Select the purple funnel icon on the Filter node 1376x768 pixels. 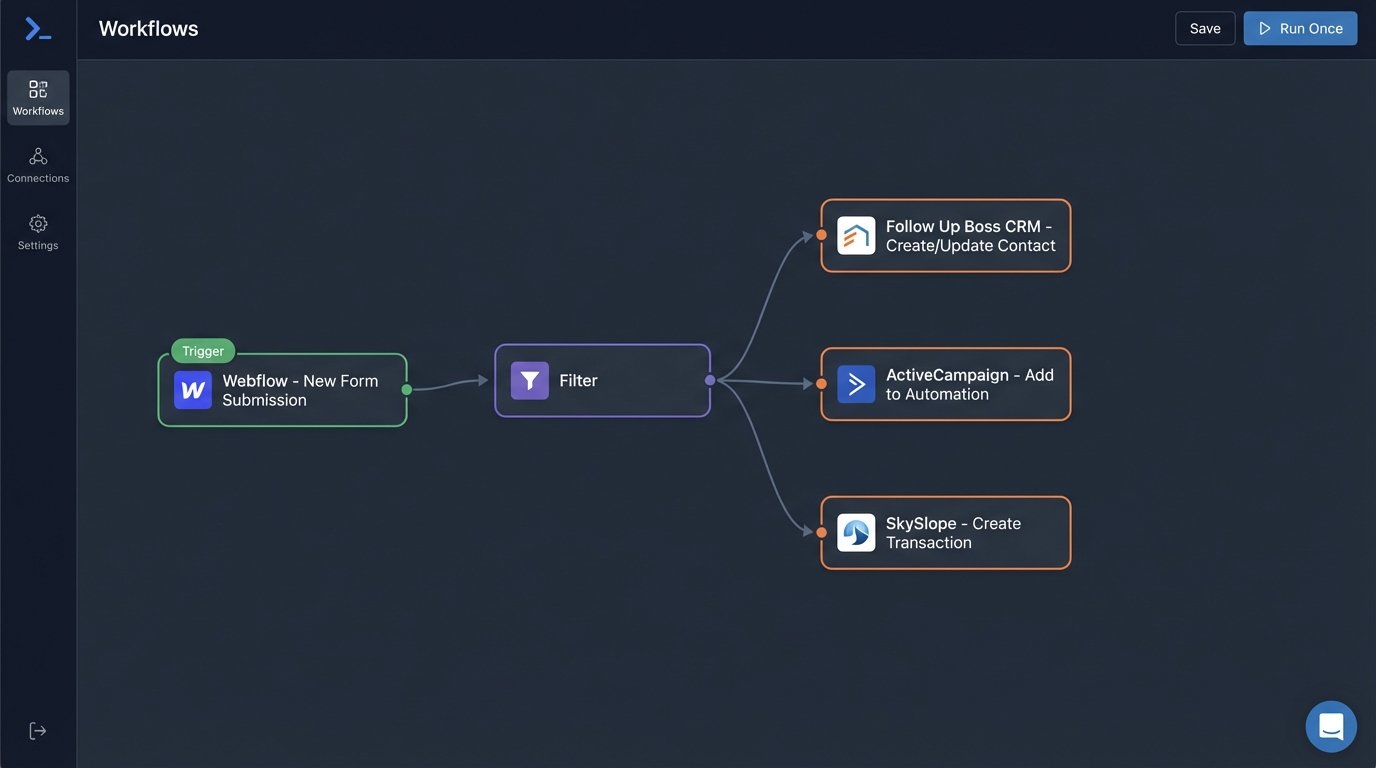point(528,380)
